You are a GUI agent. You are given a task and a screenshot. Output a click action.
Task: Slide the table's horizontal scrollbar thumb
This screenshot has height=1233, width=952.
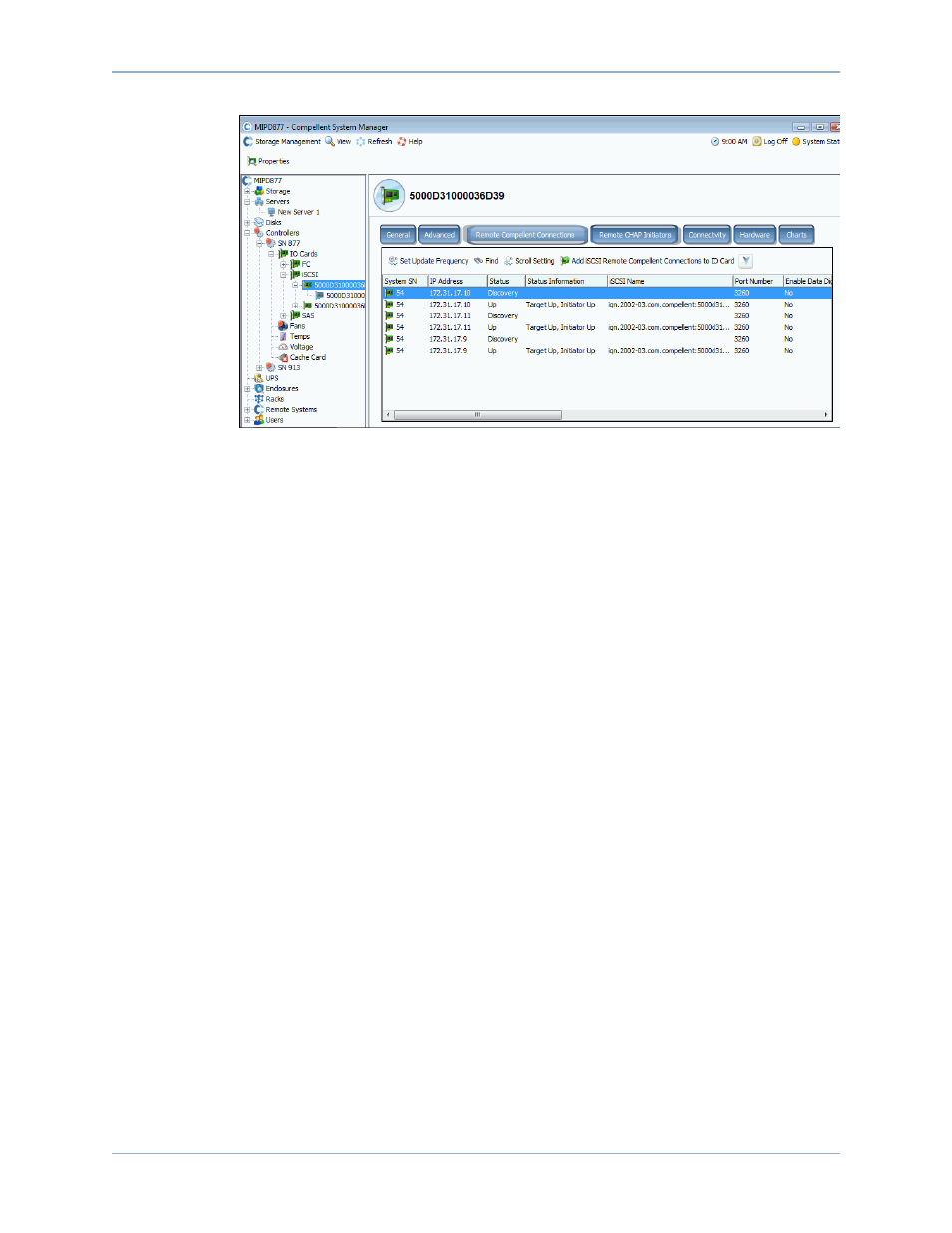pyautogui.click(x=477, y=415)
